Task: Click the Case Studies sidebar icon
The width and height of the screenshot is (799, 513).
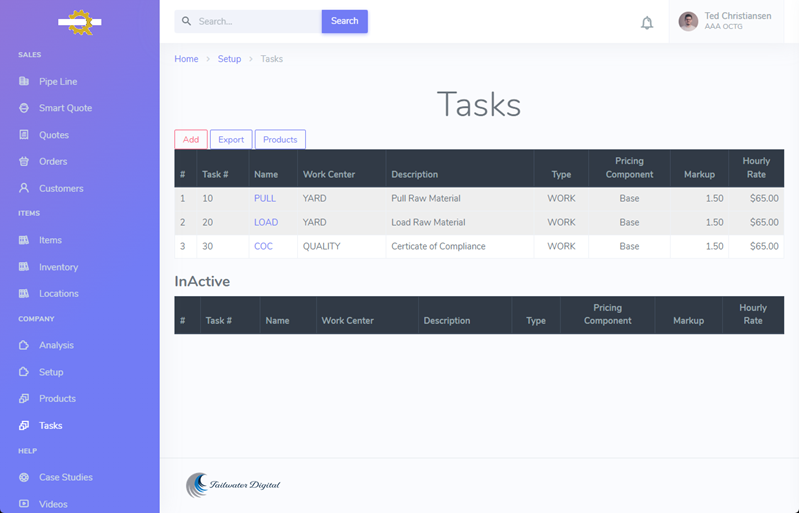Action: pos(24,477)
